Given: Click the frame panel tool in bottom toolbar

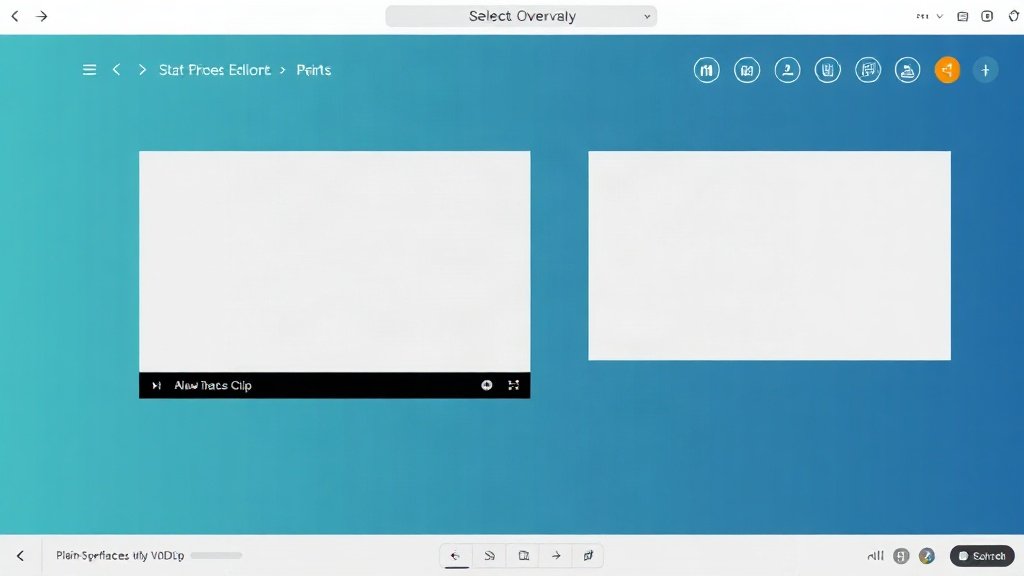Looking at the screenshot, I should point(524,556).
